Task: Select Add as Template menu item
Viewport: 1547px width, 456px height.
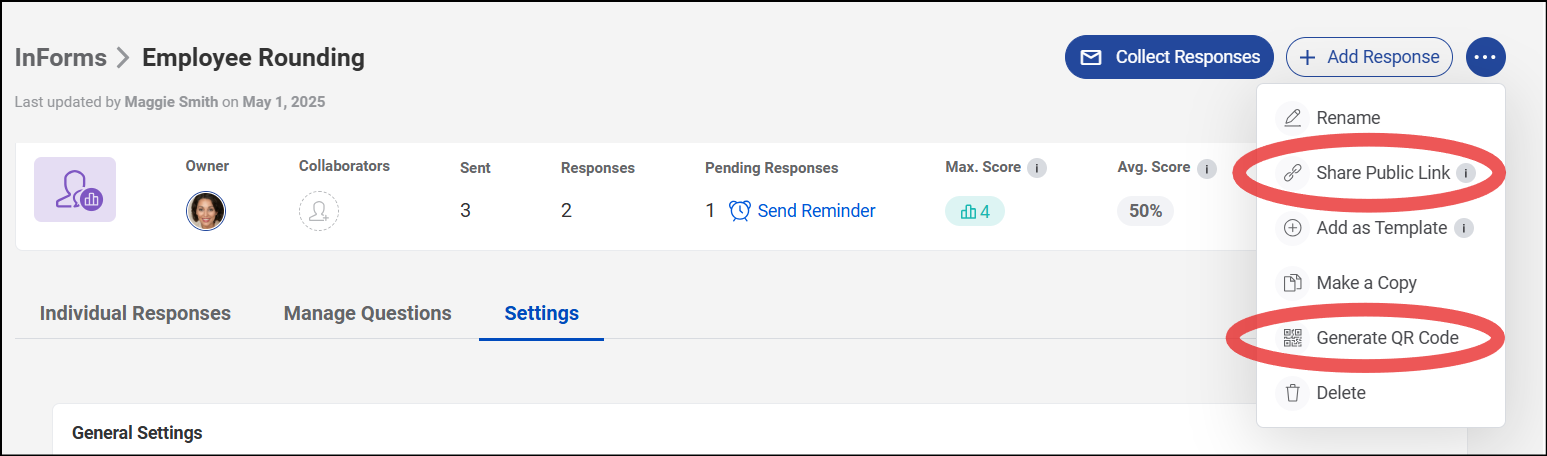Action: pyautogui.click(x=1380, y=228)
